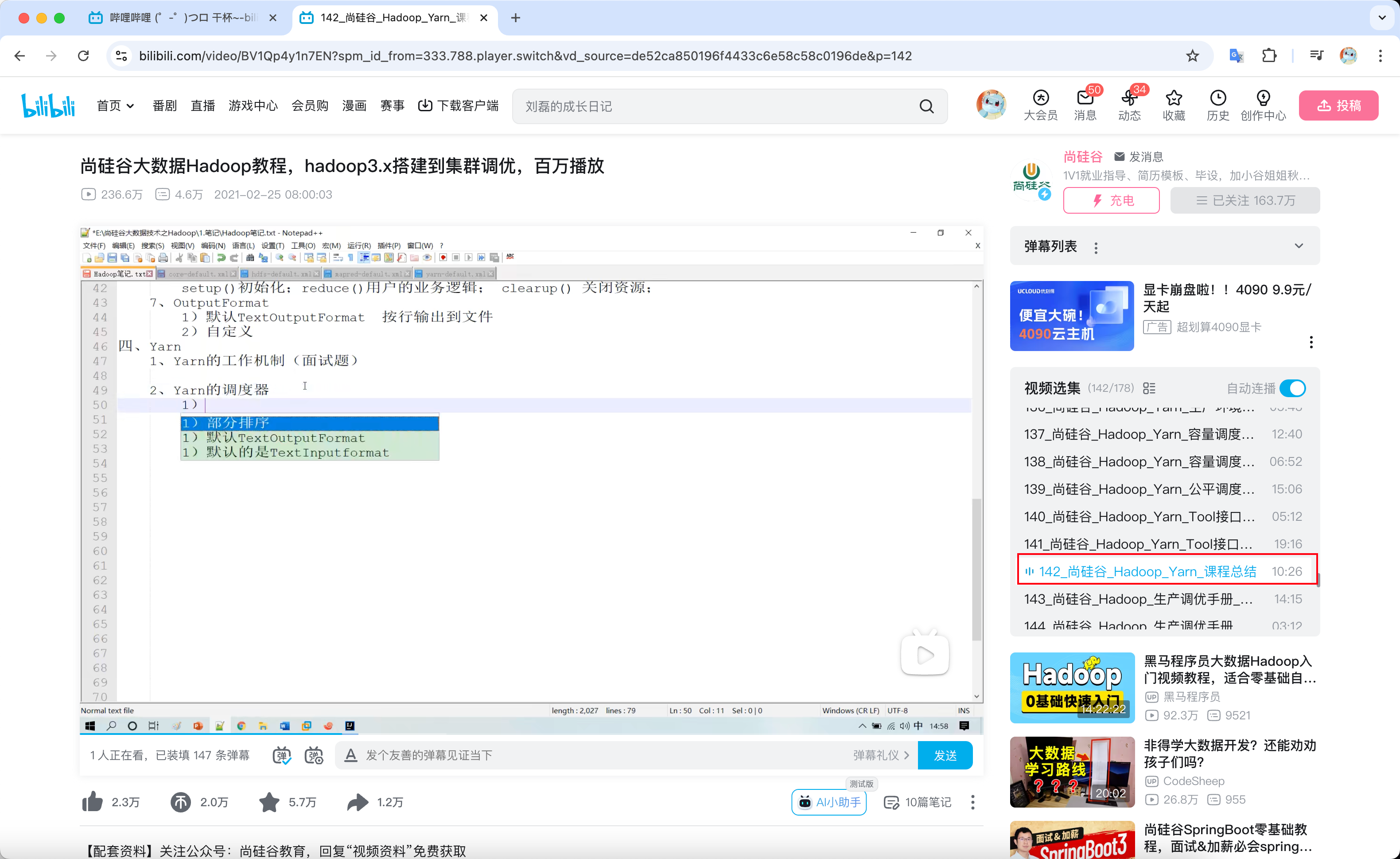Click the 已关注 163.7万 button
1400x859 pixels.
coord(1245,200)
